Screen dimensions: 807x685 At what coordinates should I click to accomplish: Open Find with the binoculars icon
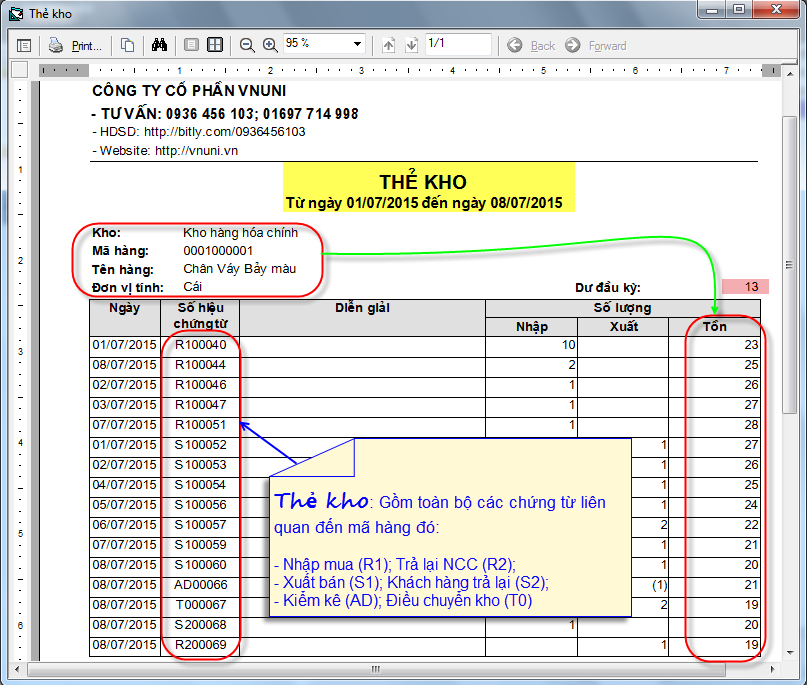(x=158, y=45)
